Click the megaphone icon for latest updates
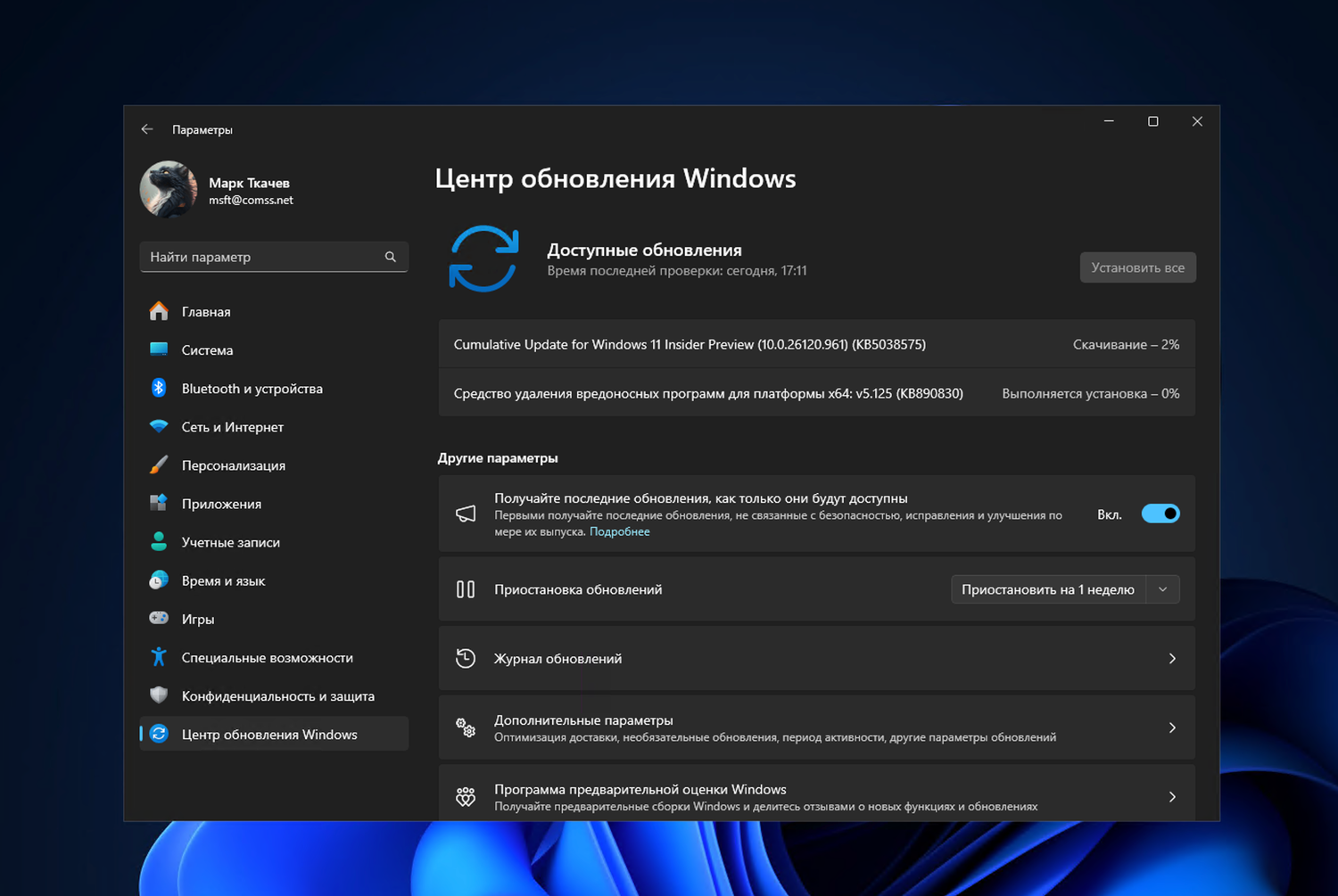 (466, 514)
